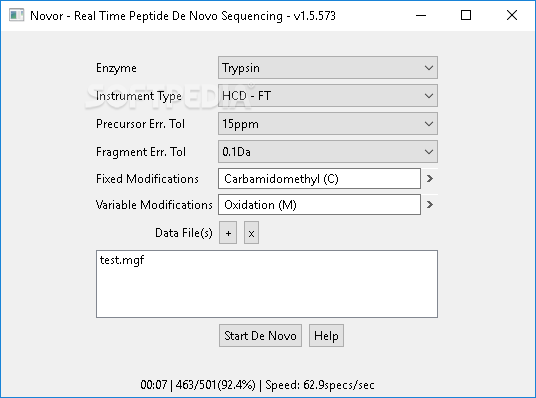Click the status text showing 463/501(92.4%)

click(215, 385)
